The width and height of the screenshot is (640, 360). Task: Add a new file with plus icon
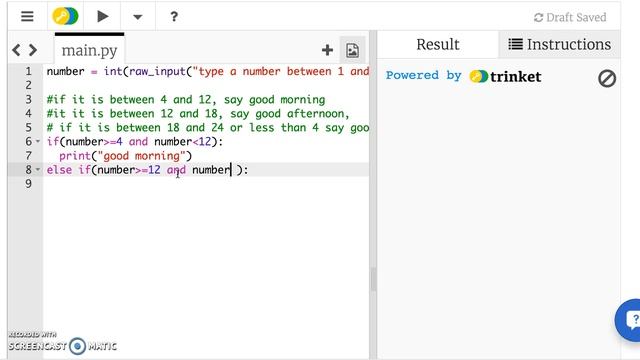327,50
